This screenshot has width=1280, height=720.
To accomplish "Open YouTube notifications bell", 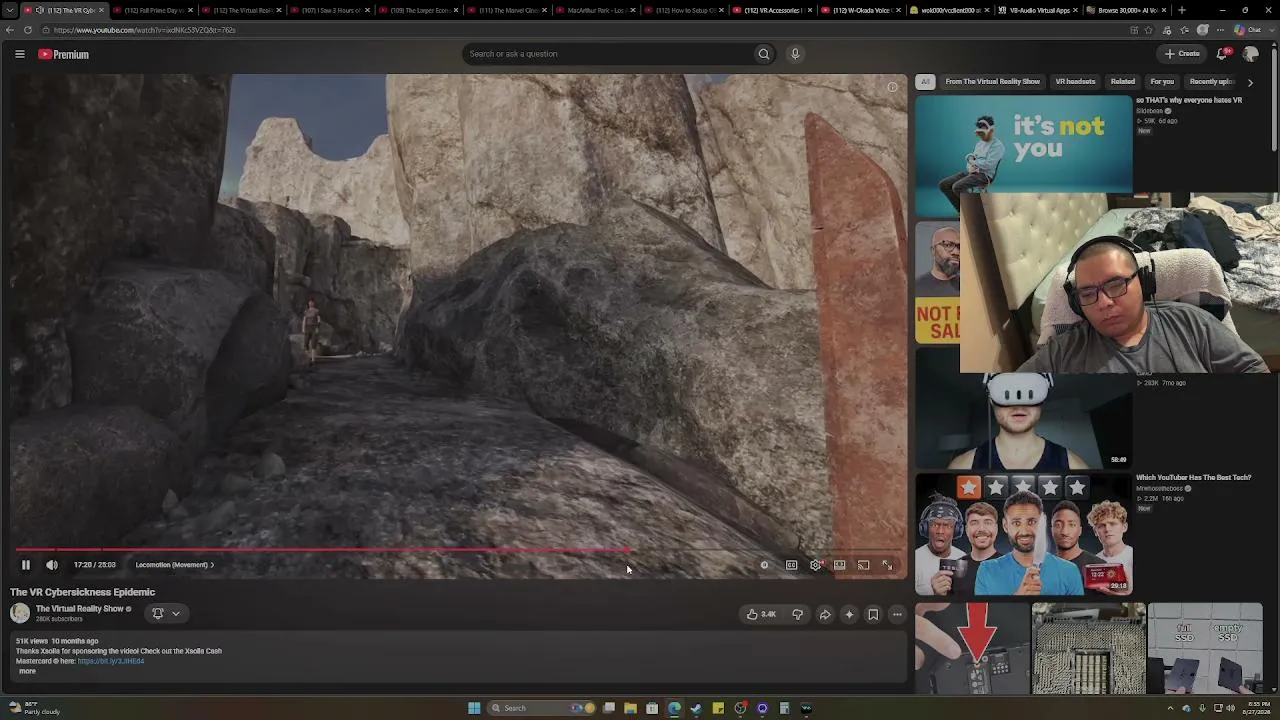I will point(1222,54).
